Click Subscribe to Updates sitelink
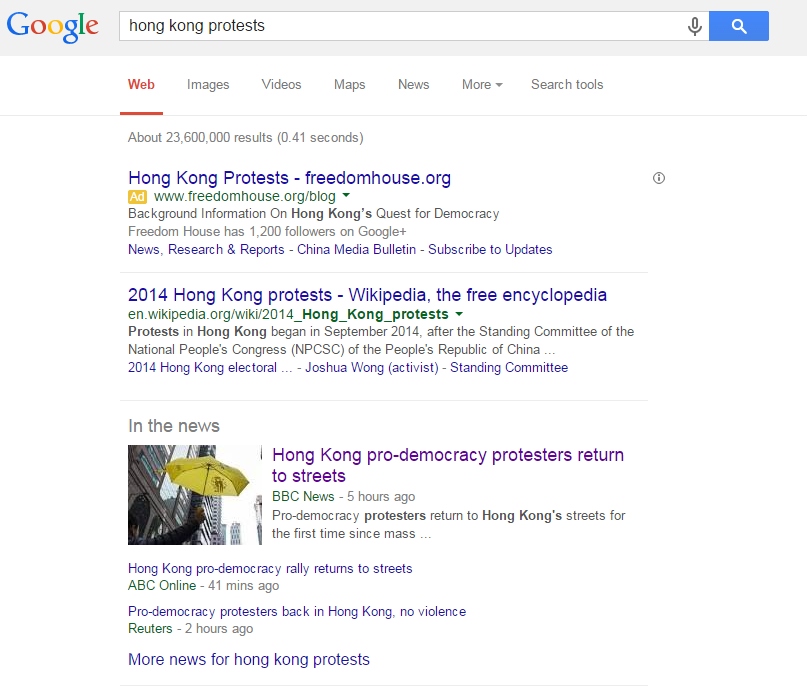Image resolution: width=807 pixels, height=688 pixels. [x=490, y=250]
